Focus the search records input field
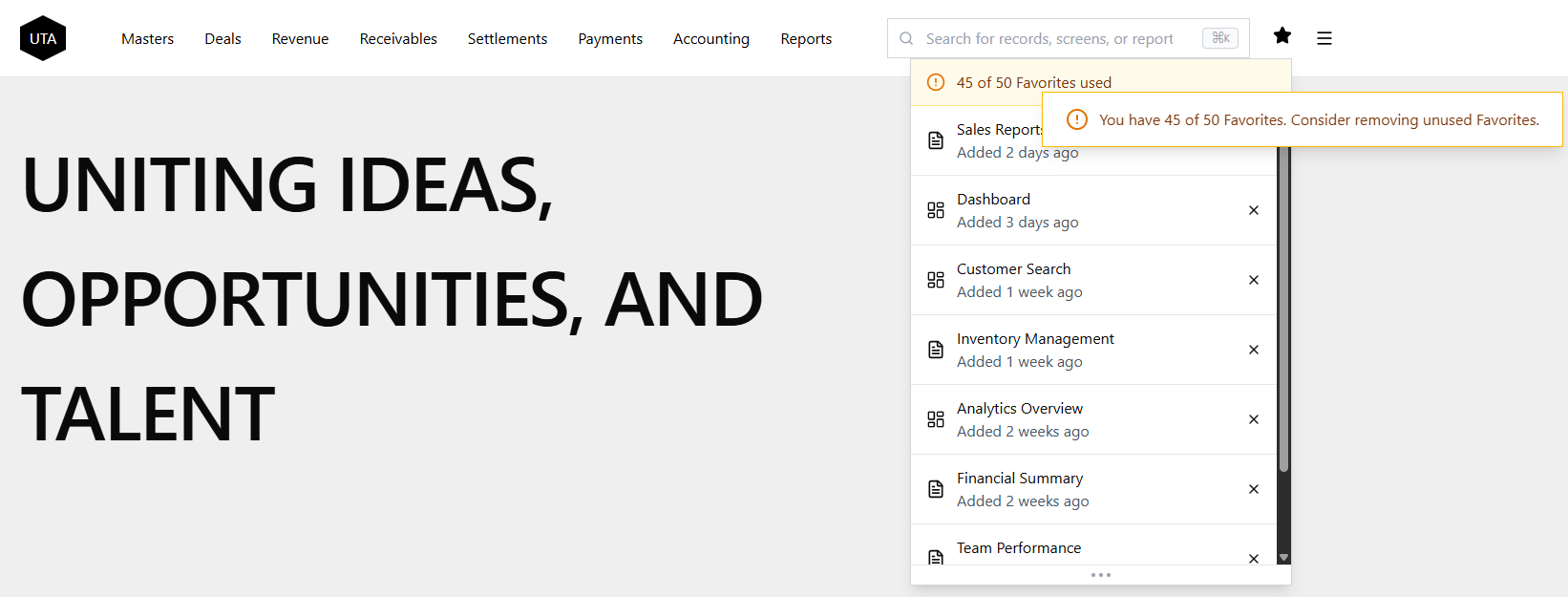This screenshot has height=597, width=1568. (1050, 39)
